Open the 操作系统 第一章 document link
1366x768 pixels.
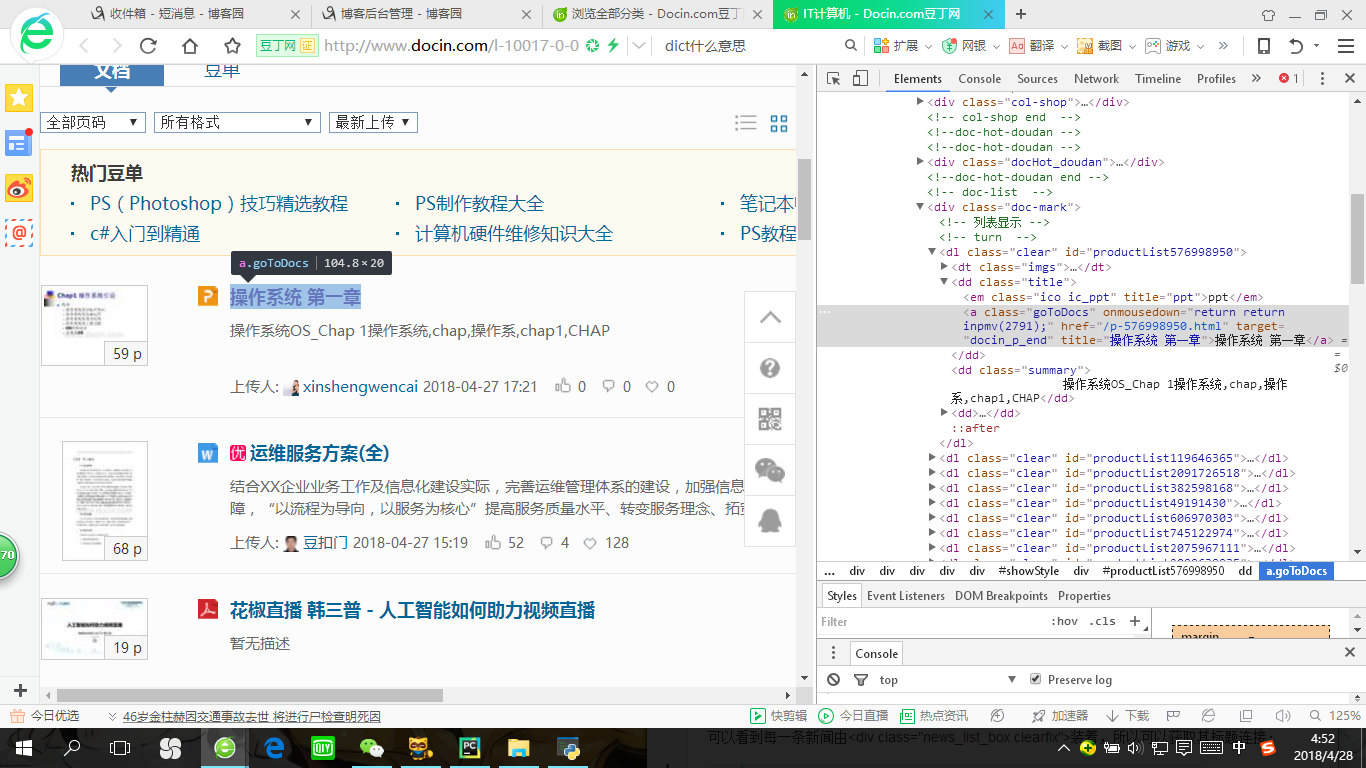294,298
